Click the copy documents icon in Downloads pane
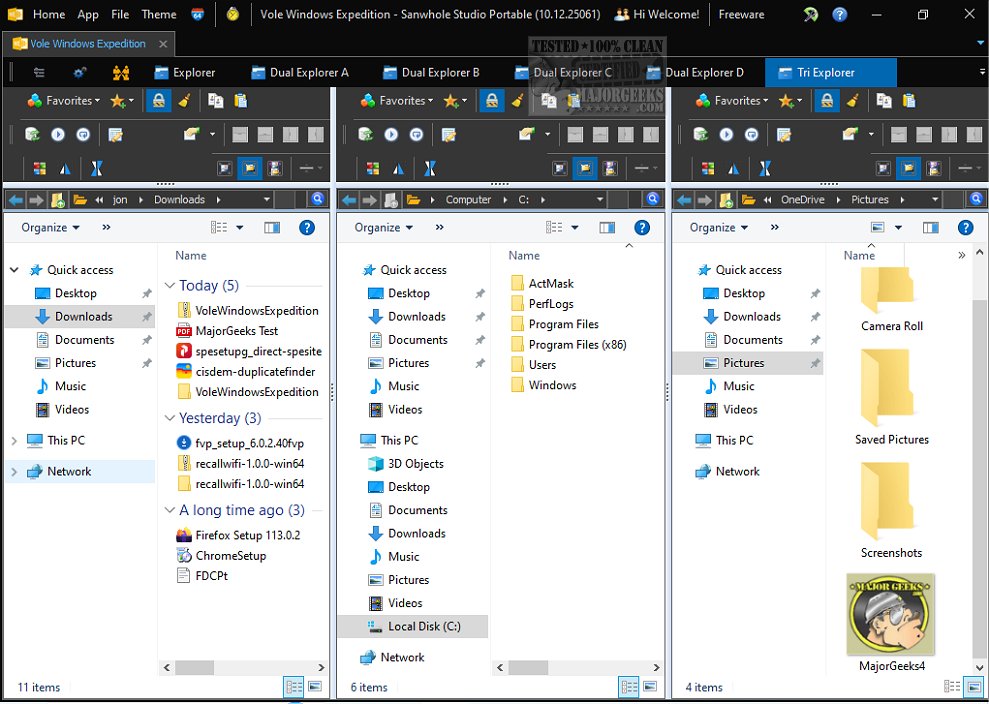The image size is (989, 704). coord(216,100)
